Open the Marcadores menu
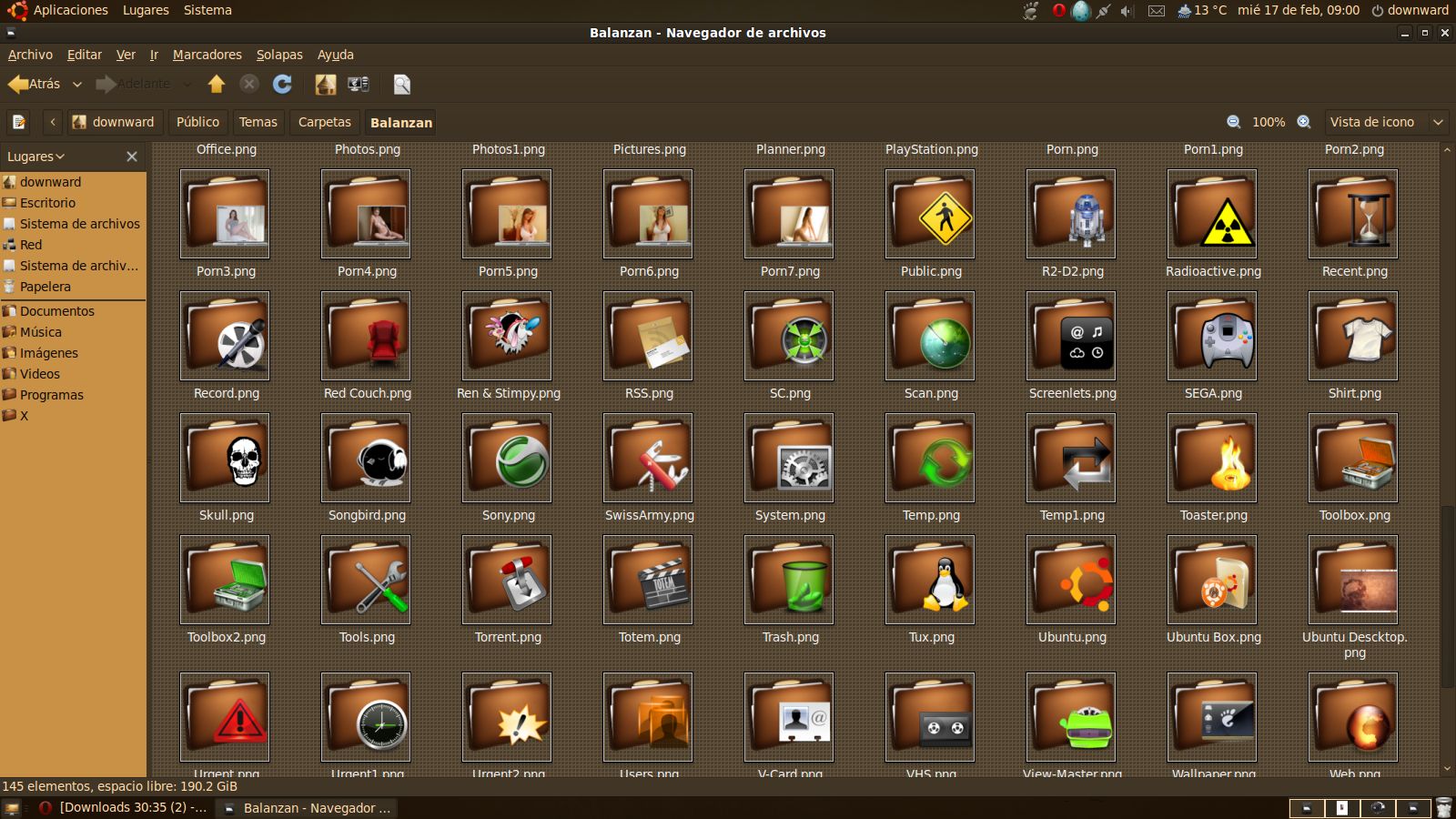The image size is (1456, 819). tap(207, 55)
